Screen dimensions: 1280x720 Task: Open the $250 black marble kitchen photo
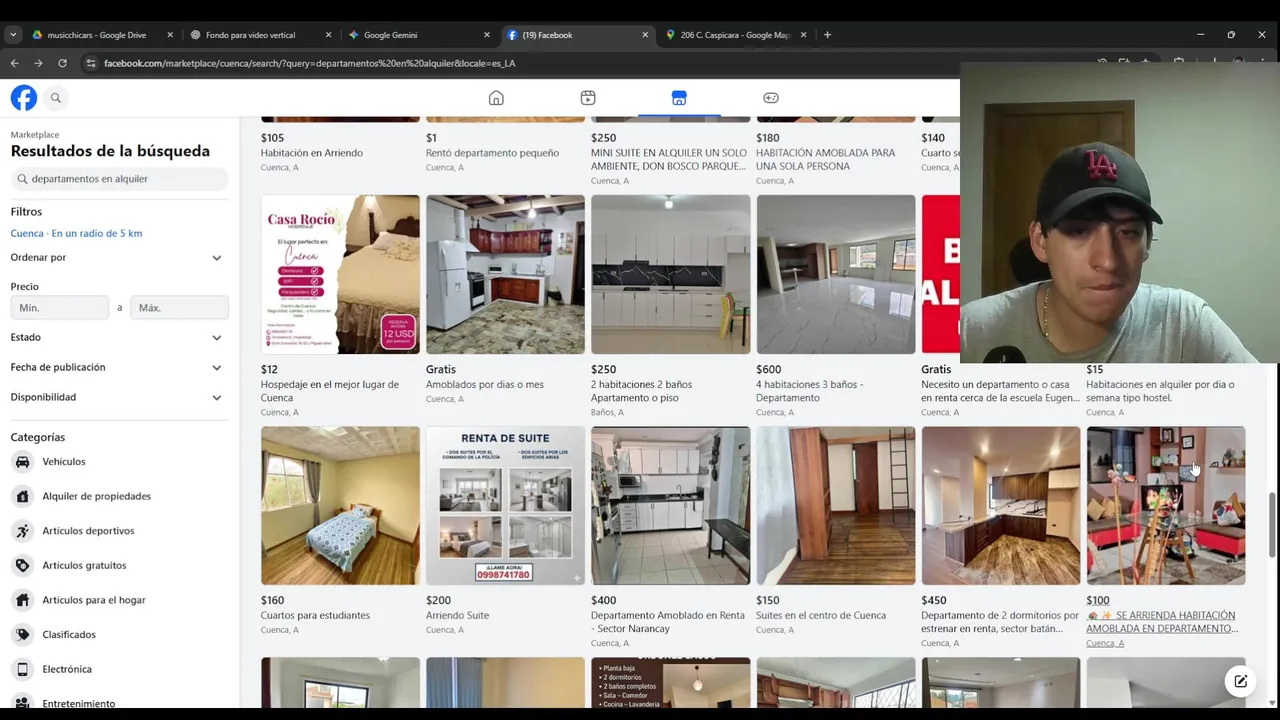click(x=670, y=274)
